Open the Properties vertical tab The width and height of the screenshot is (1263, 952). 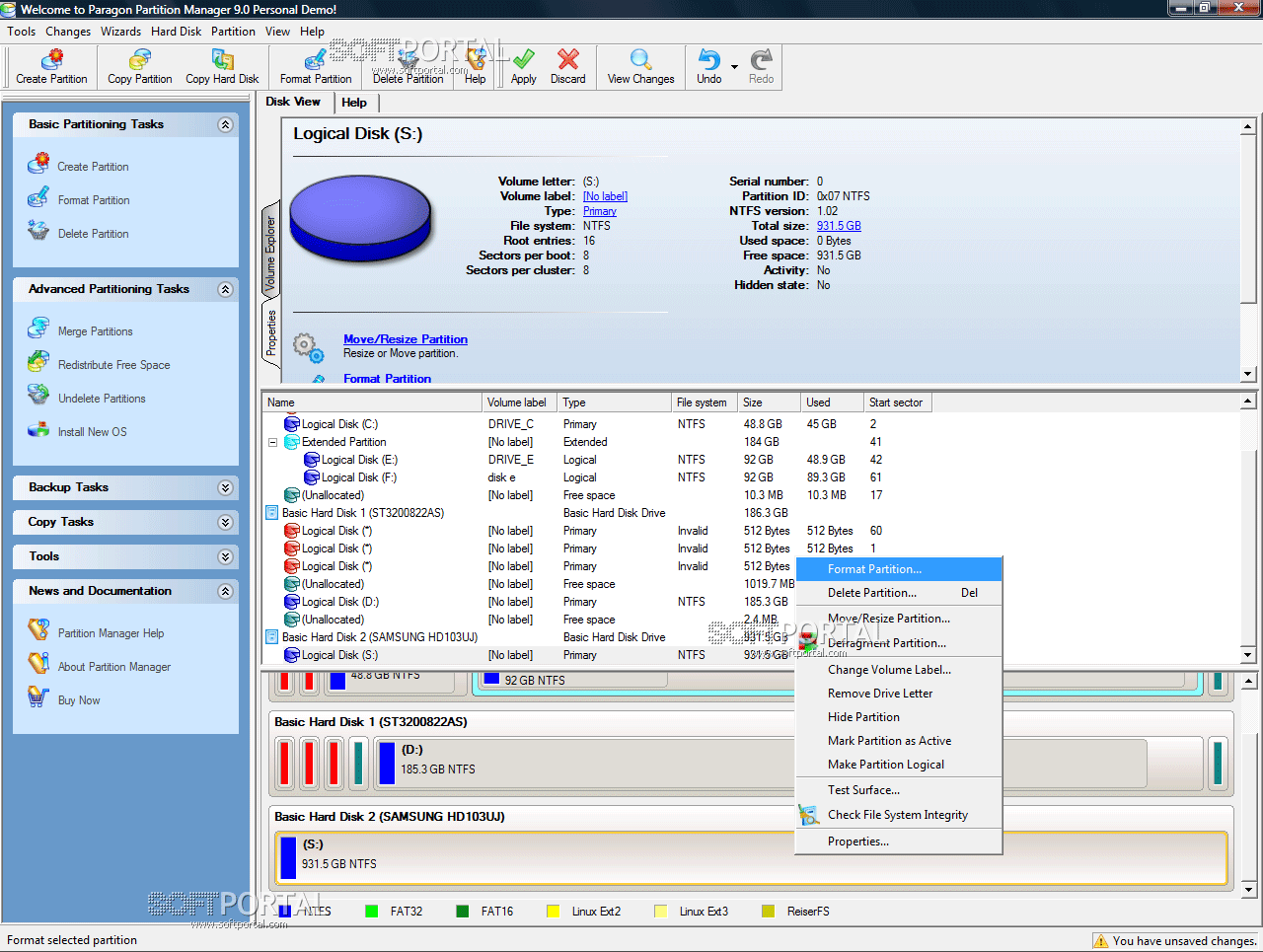(270, 332)
